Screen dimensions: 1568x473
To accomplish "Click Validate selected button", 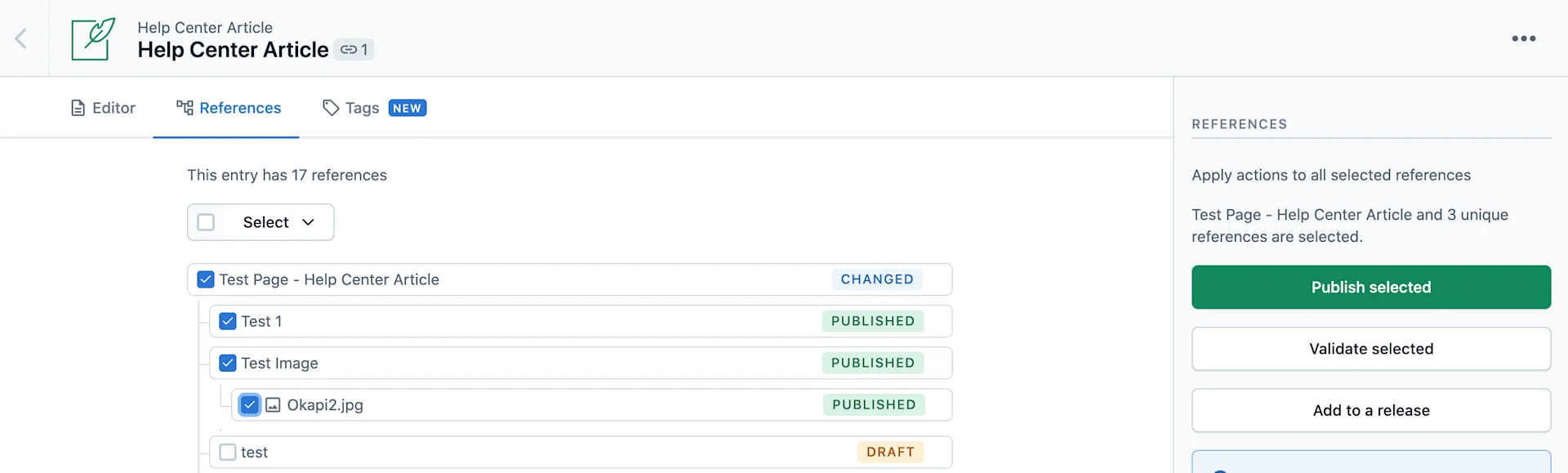I will pyautogui.click(x=1371, y=349).
